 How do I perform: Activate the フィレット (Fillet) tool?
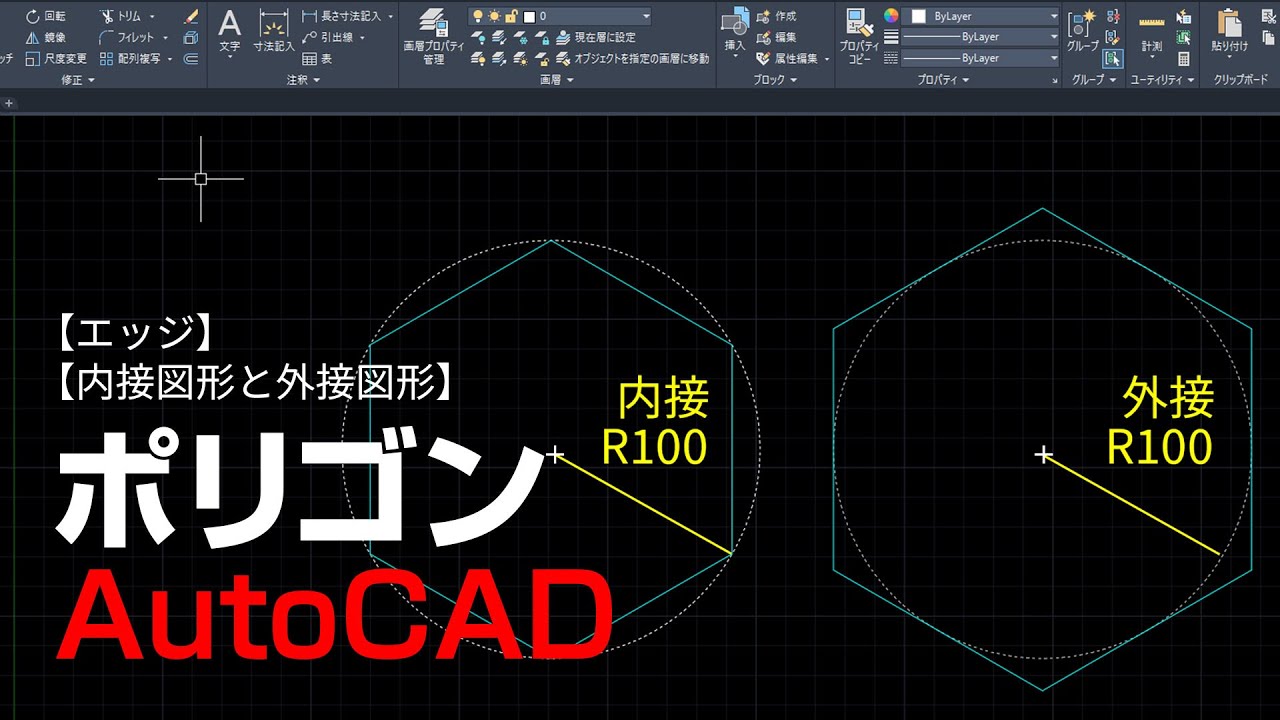tap(126, 37)
